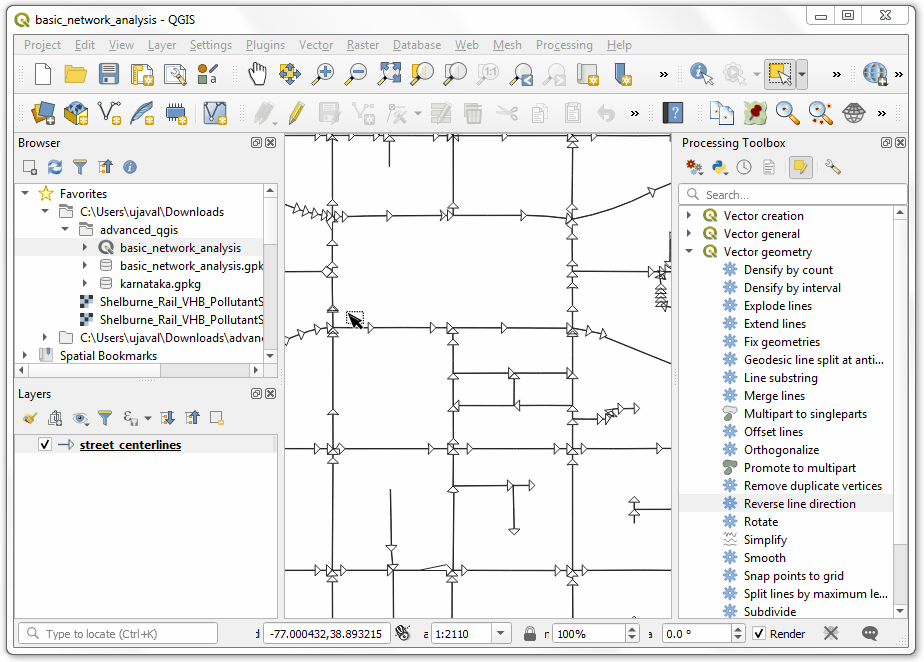Open the Vector menu
This screenshot has width=924, height=662.
click(316, 45)
